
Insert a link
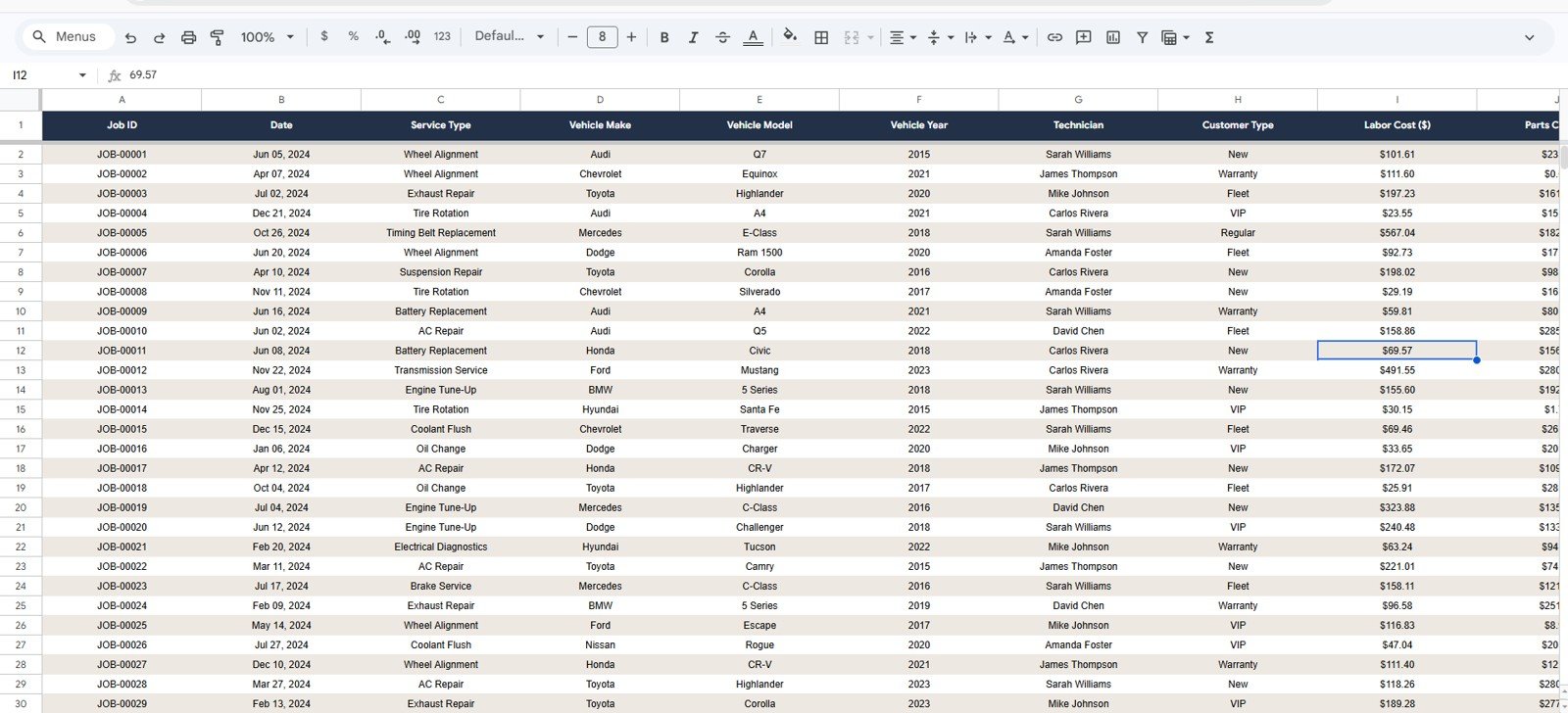1054,37
